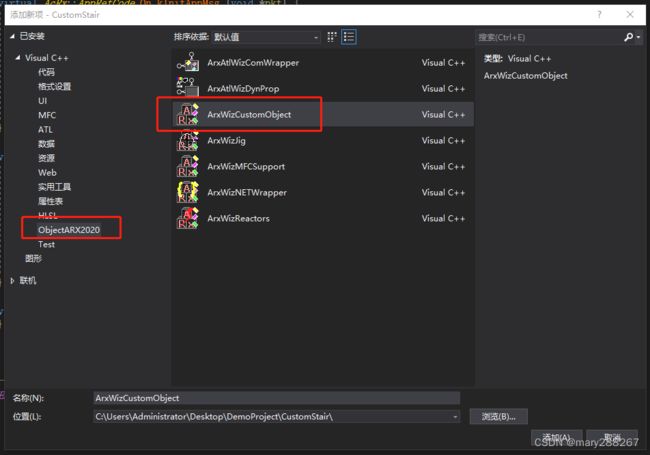Click the ArxAtlWizDynProp name text
The height and width of the screenshot is (455, 650).
pyautogui.click(x=243, y=88)
